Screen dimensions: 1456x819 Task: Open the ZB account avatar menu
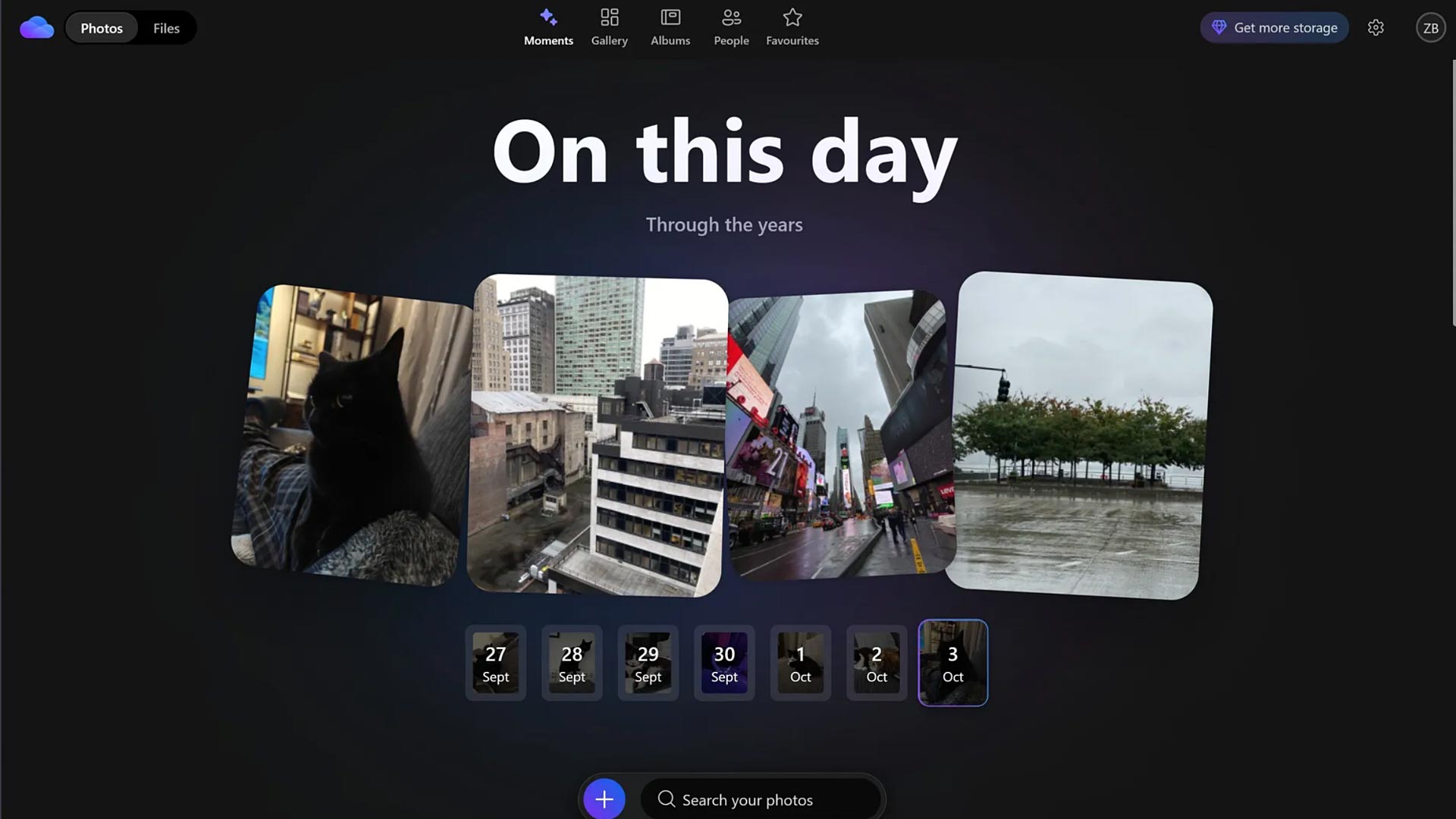pos(1430,28)
